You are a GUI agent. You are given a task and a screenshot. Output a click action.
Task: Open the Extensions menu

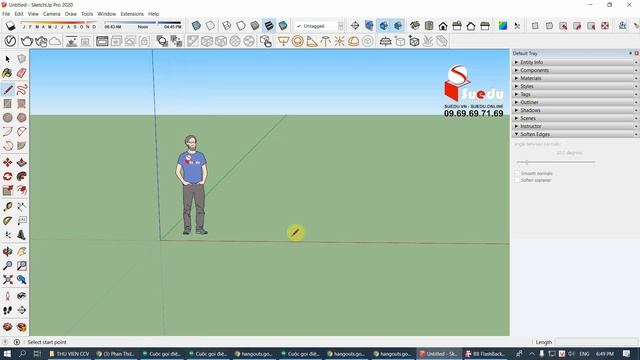[132, 14]
